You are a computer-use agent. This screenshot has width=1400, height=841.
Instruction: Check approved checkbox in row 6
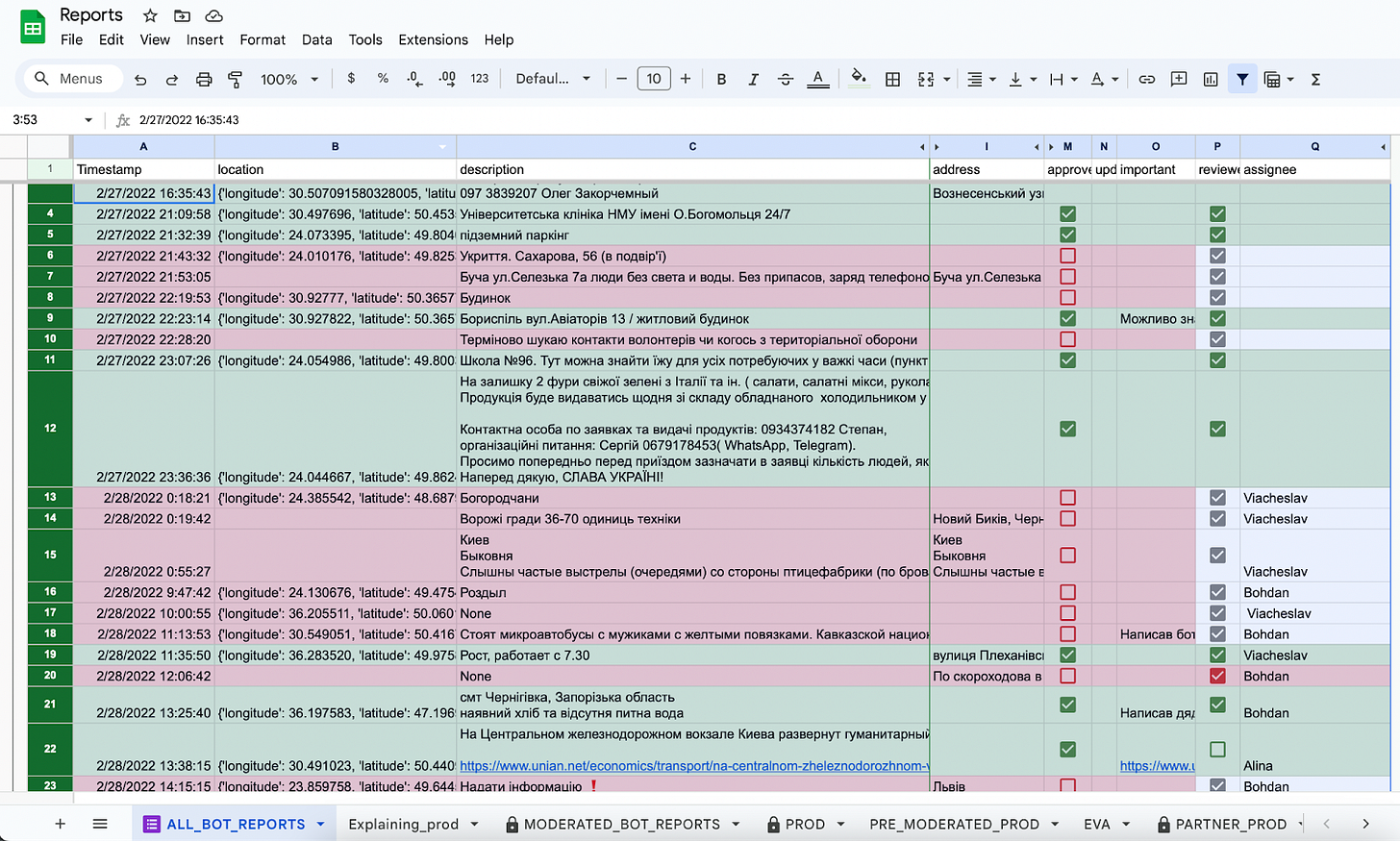pyautogui.click(x=1067, y=256)
